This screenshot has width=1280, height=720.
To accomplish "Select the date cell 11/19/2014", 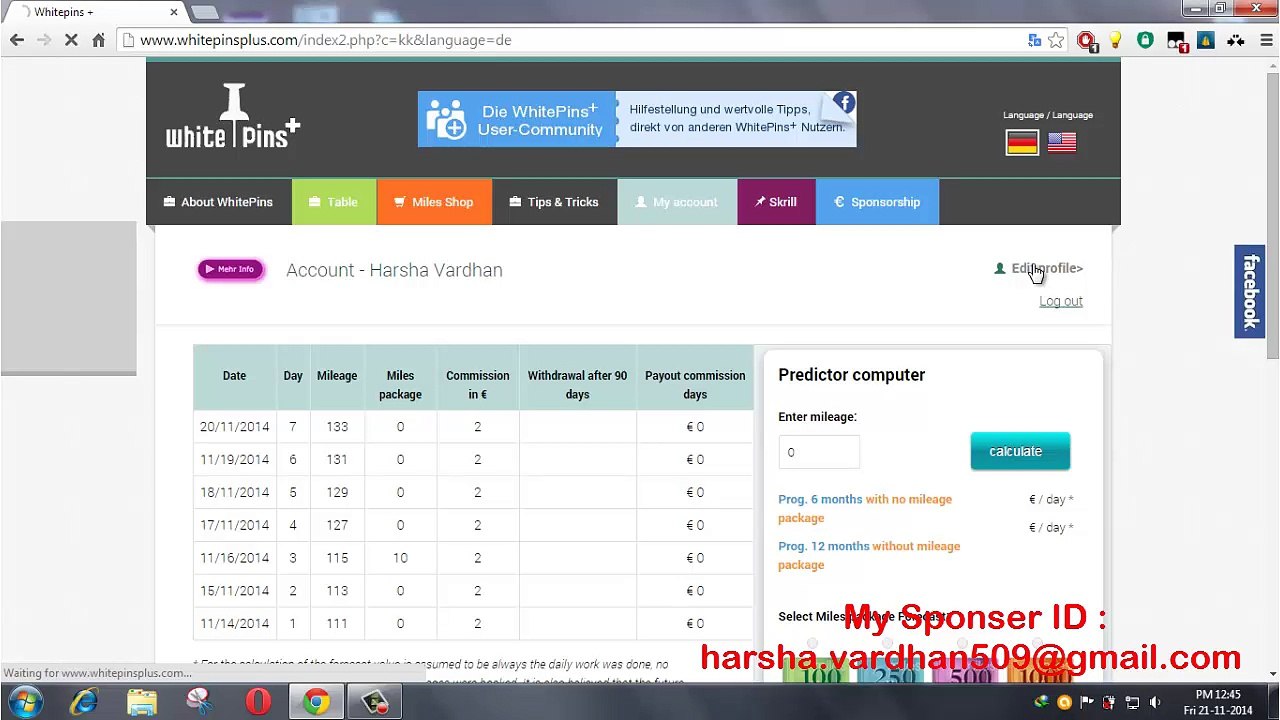I will tap(234, 460).
